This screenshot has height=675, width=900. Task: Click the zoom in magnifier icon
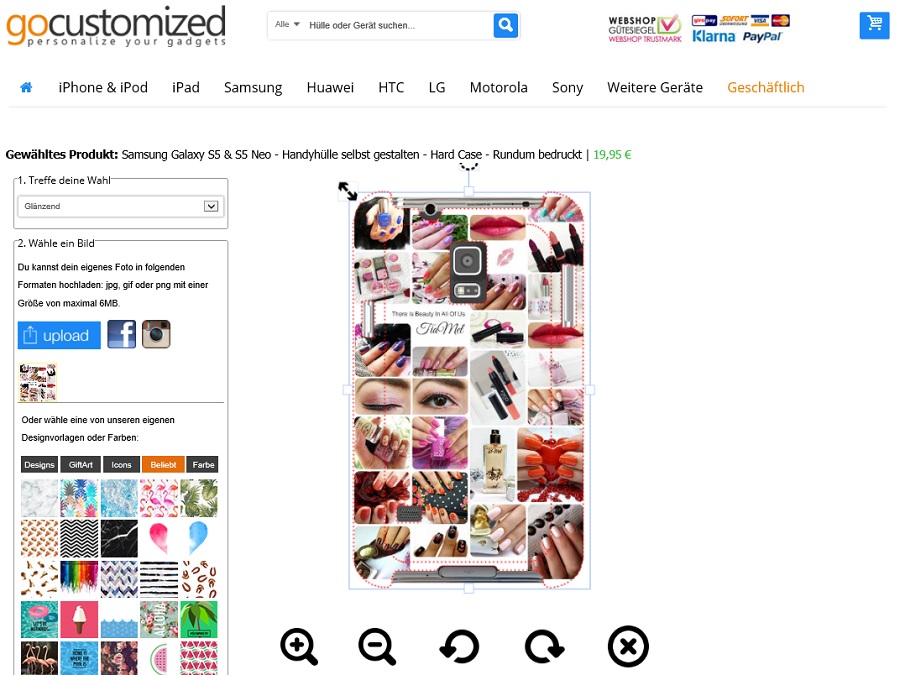point(299,646)
